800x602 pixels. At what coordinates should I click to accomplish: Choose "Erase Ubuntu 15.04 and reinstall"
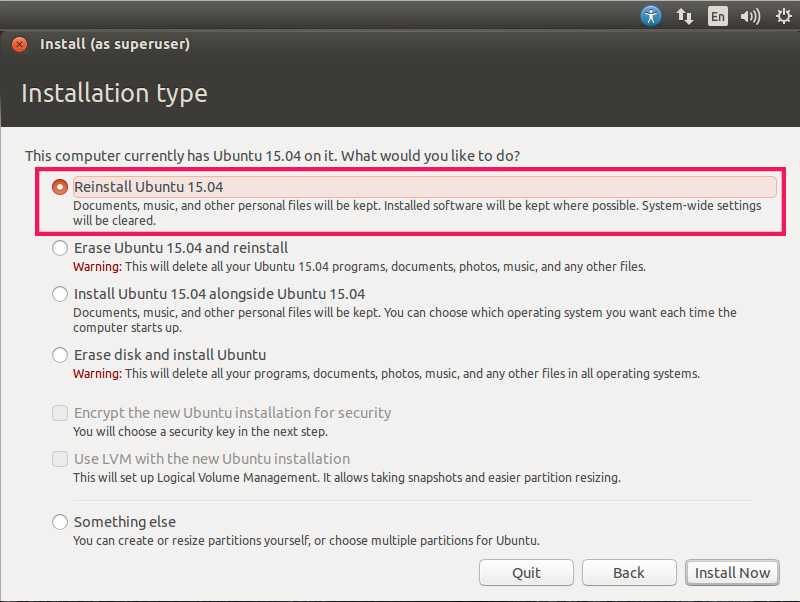(x=59, y=248)
